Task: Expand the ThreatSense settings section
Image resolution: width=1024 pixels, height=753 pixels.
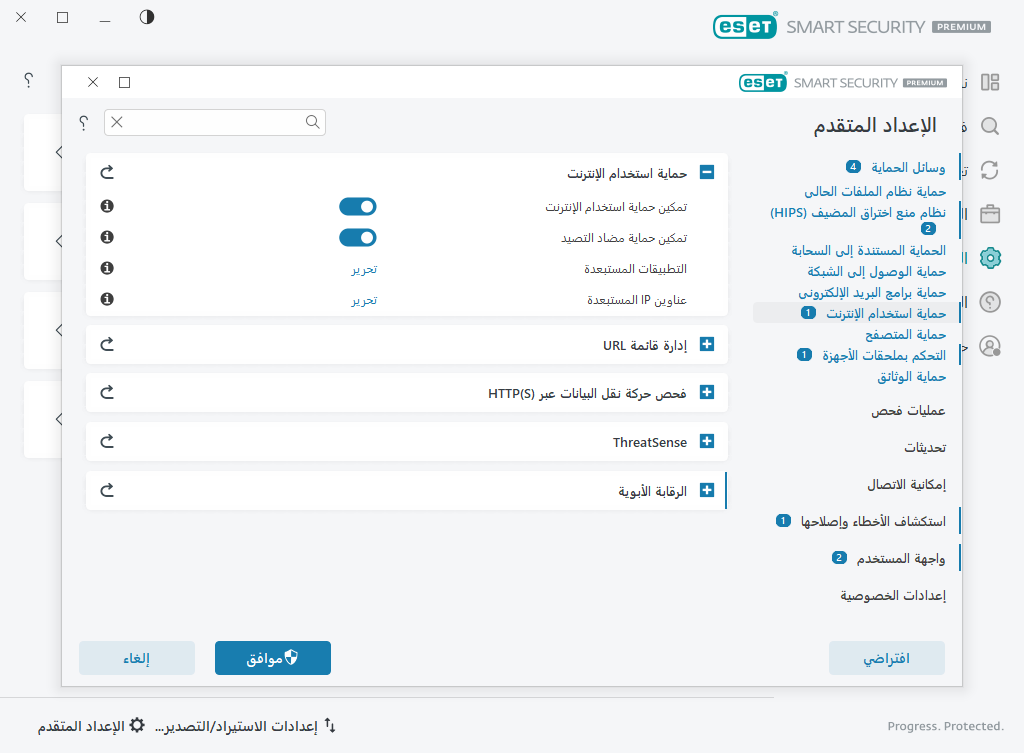Action: point(707,441)
